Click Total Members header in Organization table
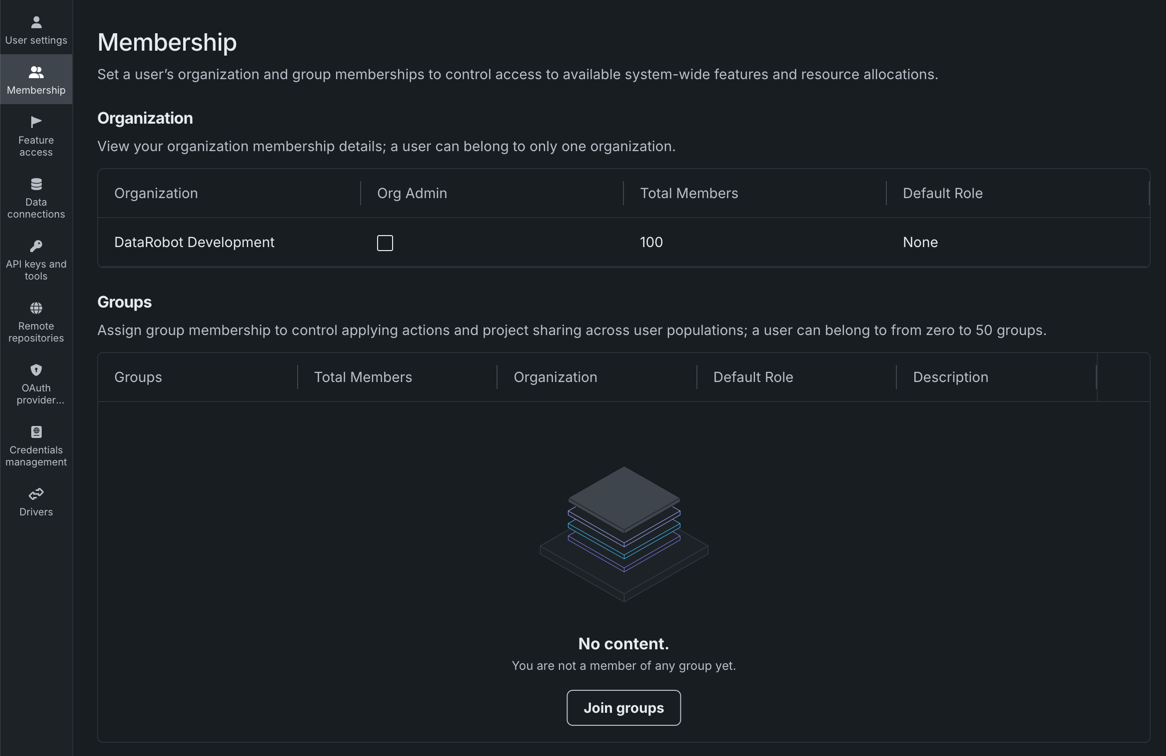 pos(689,193)
